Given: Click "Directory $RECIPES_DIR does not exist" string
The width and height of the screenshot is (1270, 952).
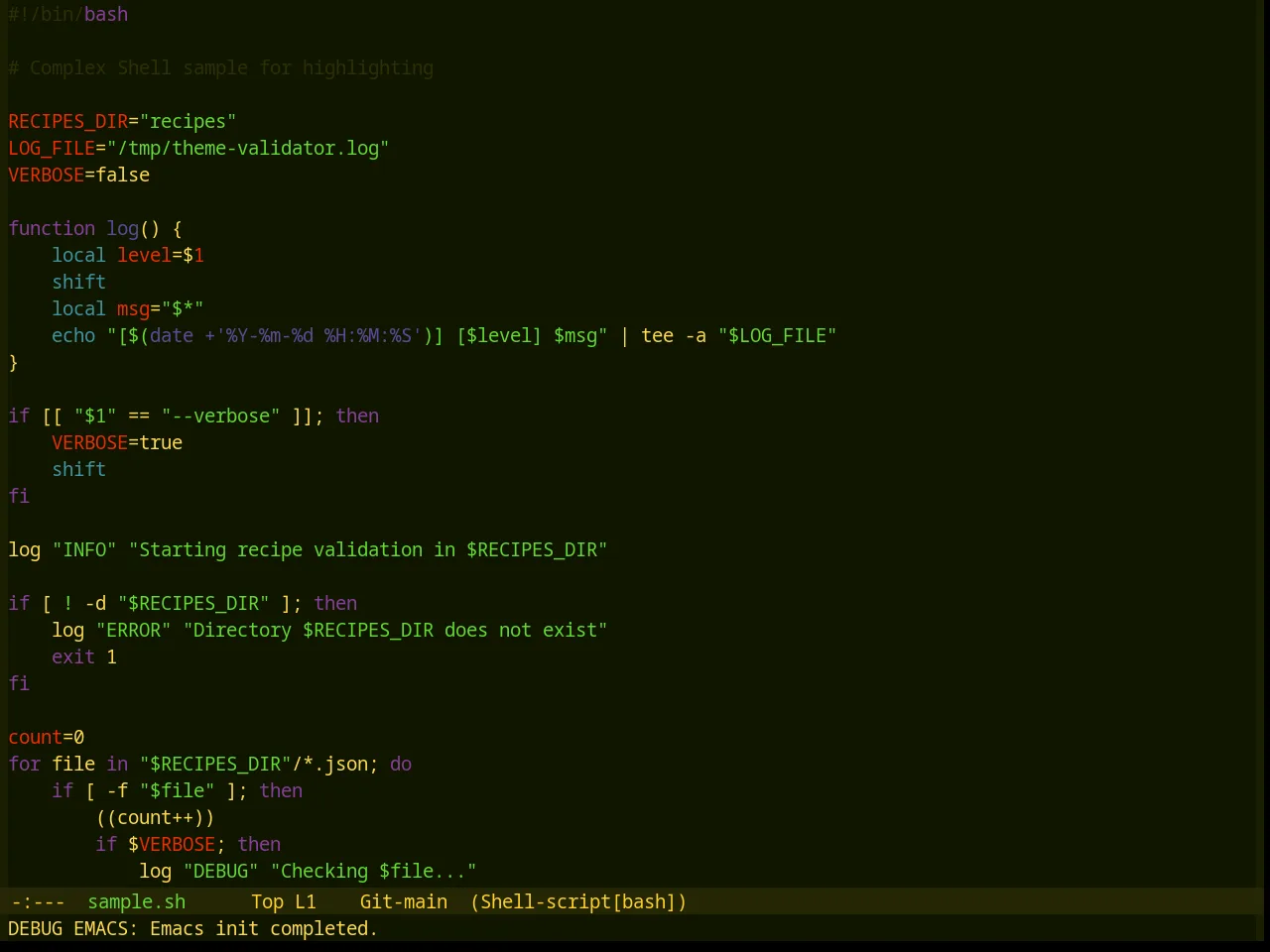Looking at the screenshot, I should click(395, 630).
